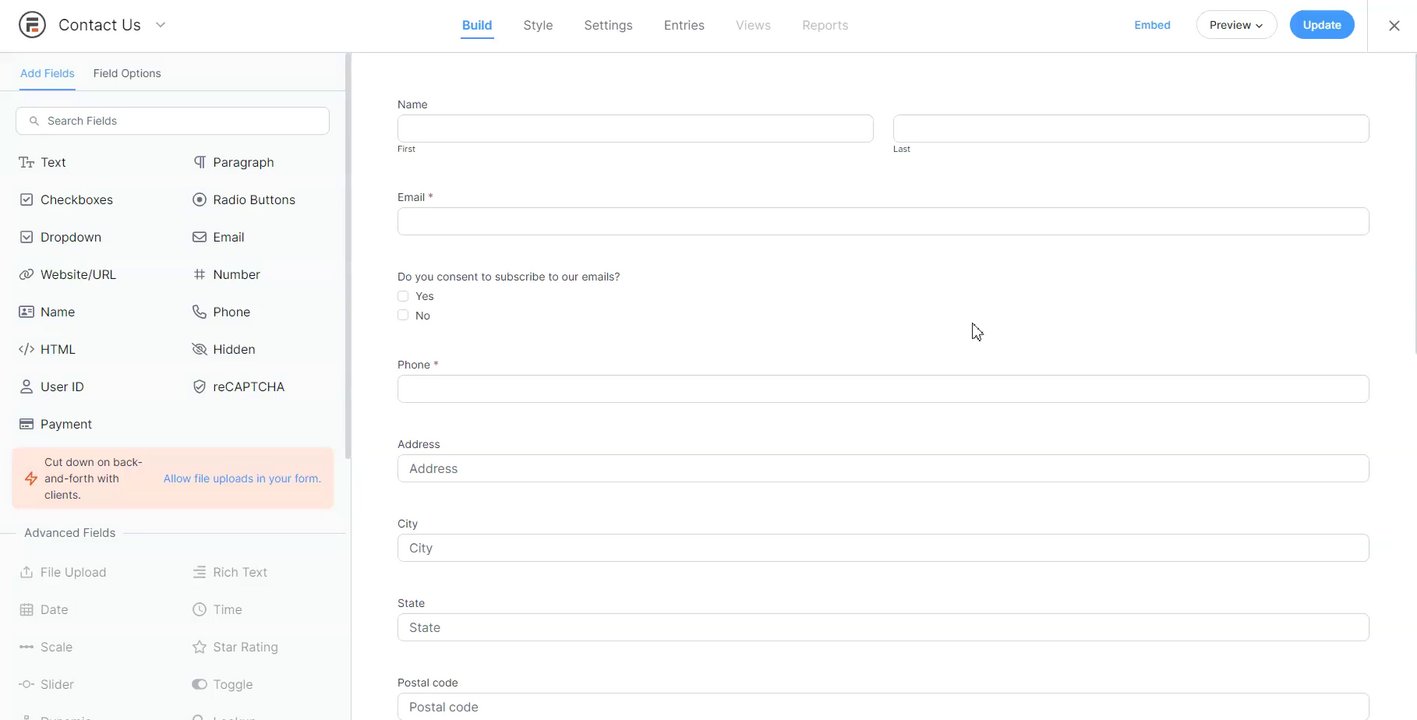Open the Field Options tab
Image resolution: width=1417 pixels, height=720 pixels.
click(x=127, y=73)
